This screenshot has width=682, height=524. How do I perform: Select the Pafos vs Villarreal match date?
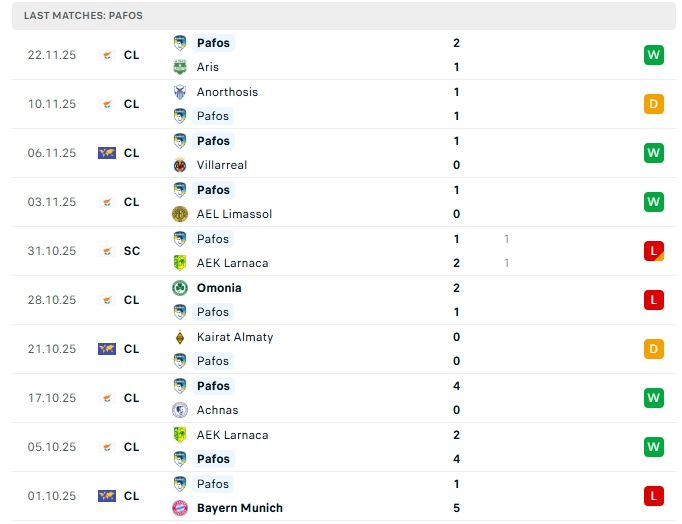click(52, 153)
